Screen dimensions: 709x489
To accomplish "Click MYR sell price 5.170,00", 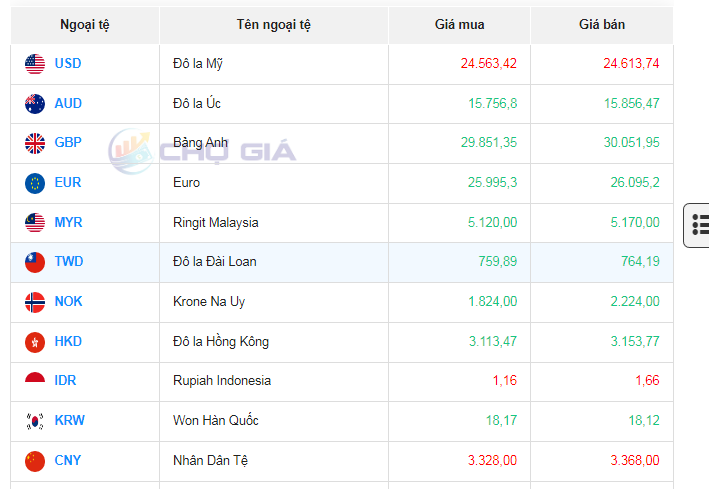I will coord(635,222).
